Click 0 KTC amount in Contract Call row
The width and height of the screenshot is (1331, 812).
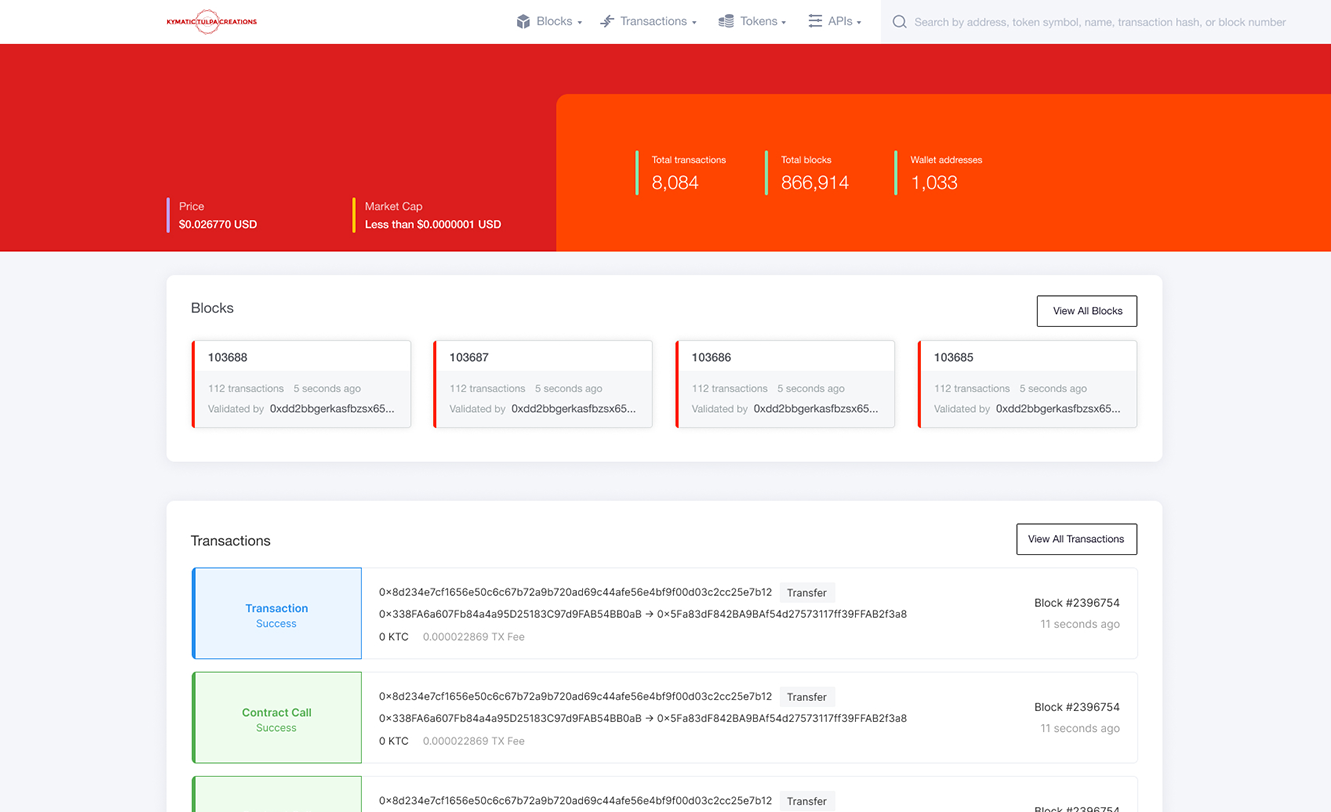(394, 741)
